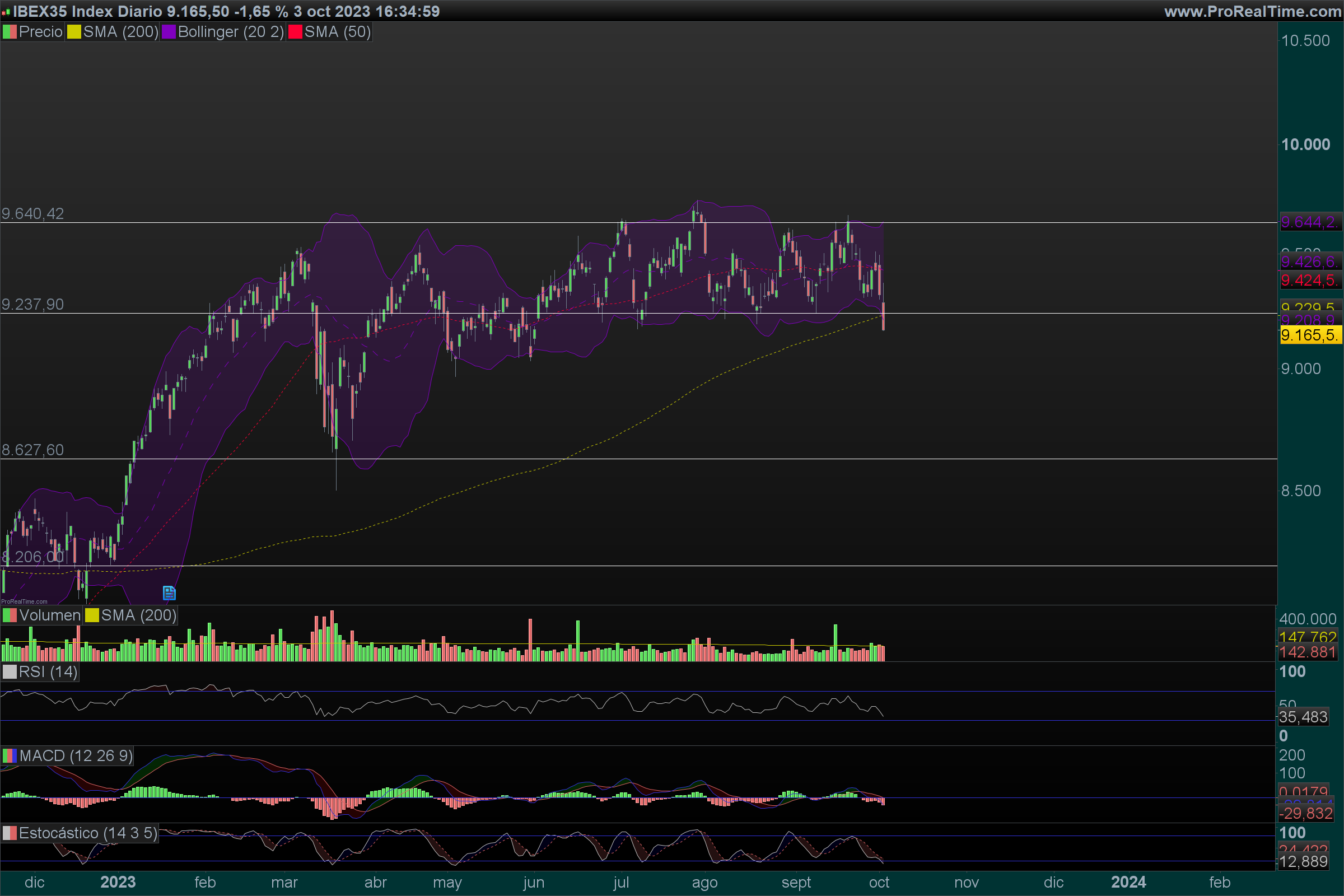Click the small ProRealTime.com watermark link

[25, 601]
